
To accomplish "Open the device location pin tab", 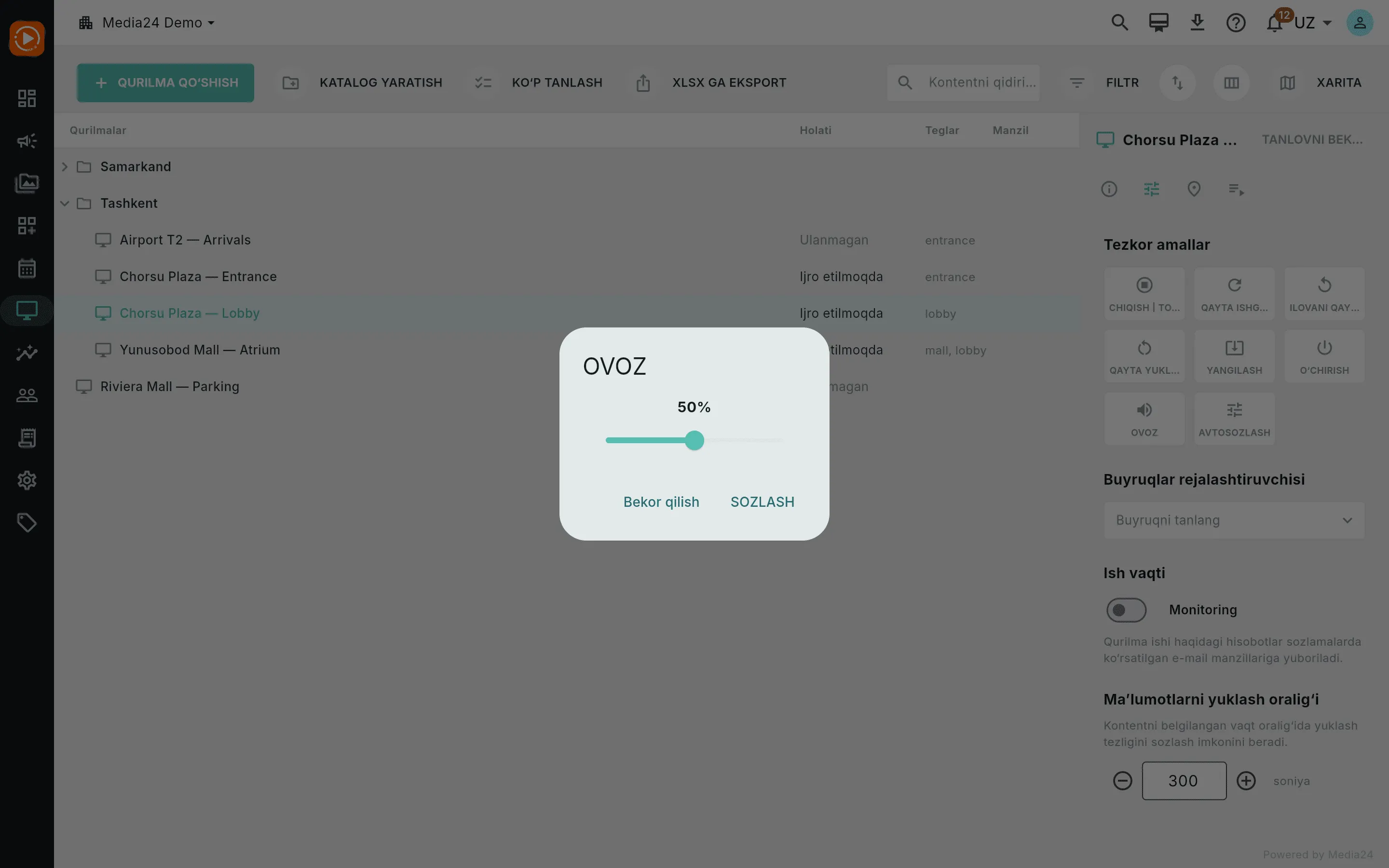I will click(1194, 189).
